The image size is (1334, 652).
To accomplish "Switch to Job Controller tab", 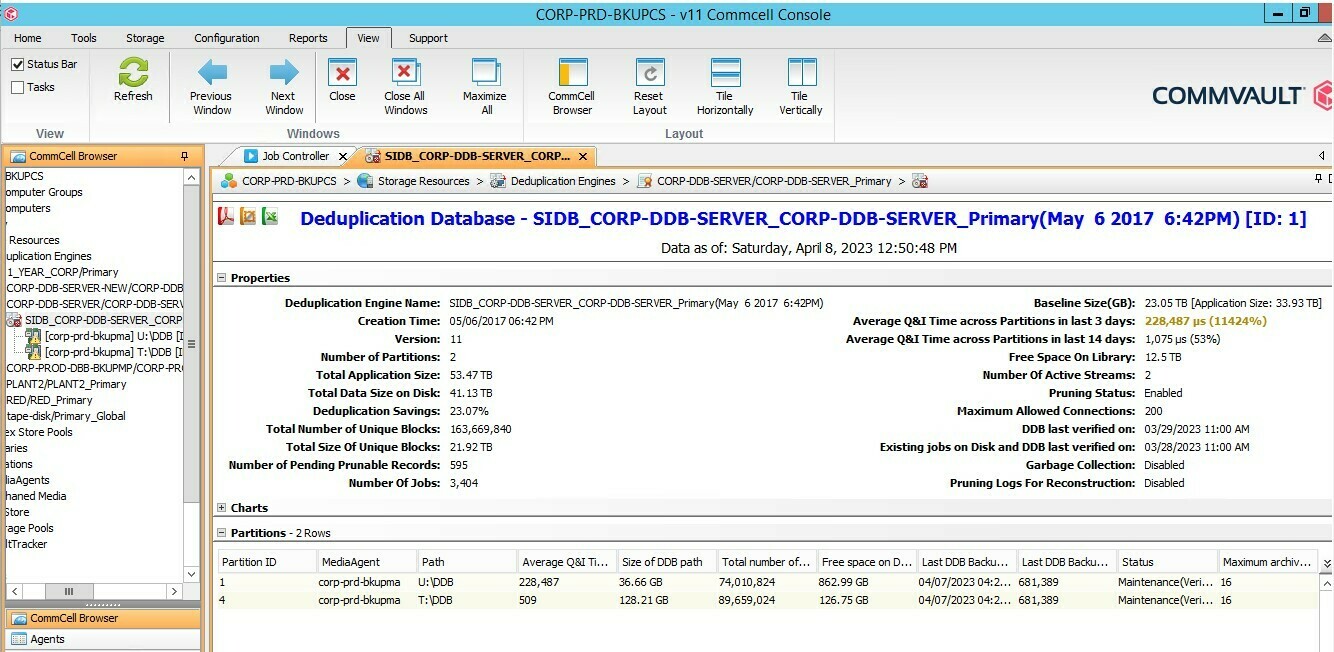I will (295, 156).
